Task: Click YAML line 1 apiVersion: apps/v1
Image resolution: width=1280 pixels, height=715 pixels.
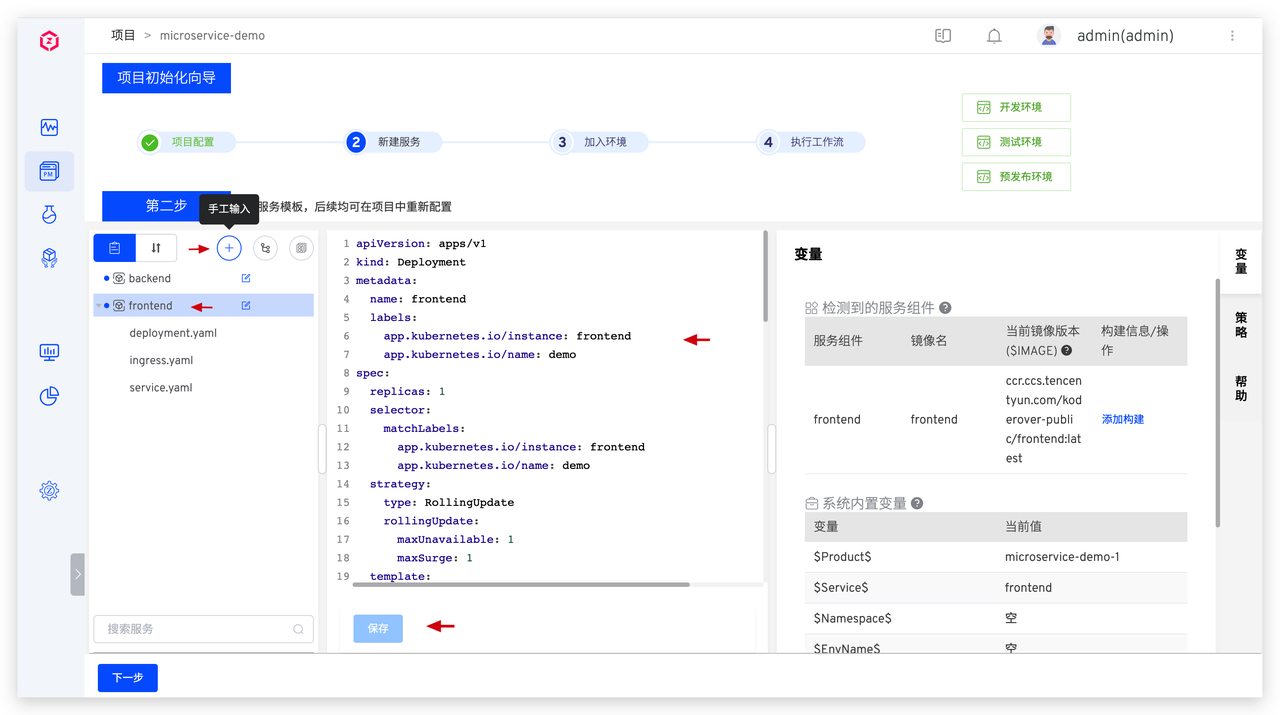Action: 421,243
